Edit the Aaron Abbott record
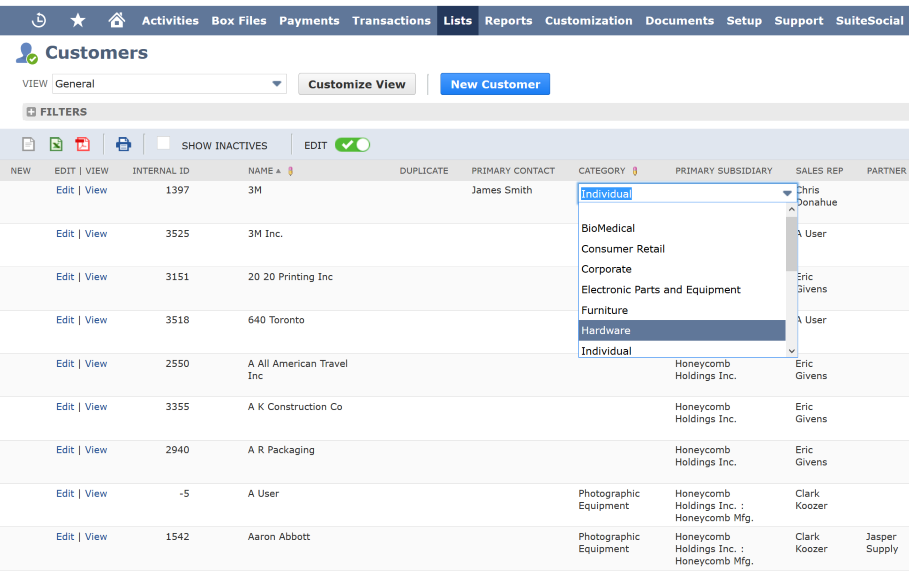The height and width of the screenshot is (573, 909). [65, 536]
